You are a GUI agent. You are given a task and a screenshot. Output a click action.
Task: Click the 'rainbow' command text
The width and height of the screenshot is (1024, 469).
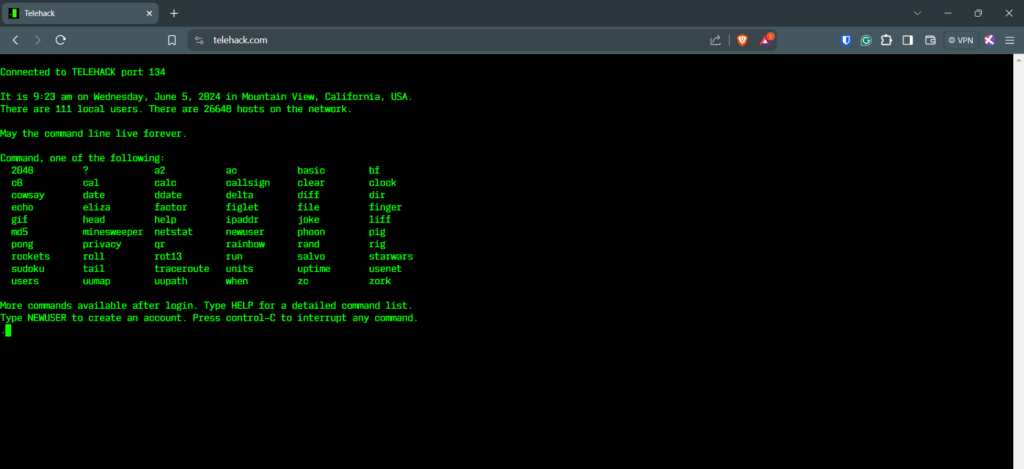pos(245,244)
